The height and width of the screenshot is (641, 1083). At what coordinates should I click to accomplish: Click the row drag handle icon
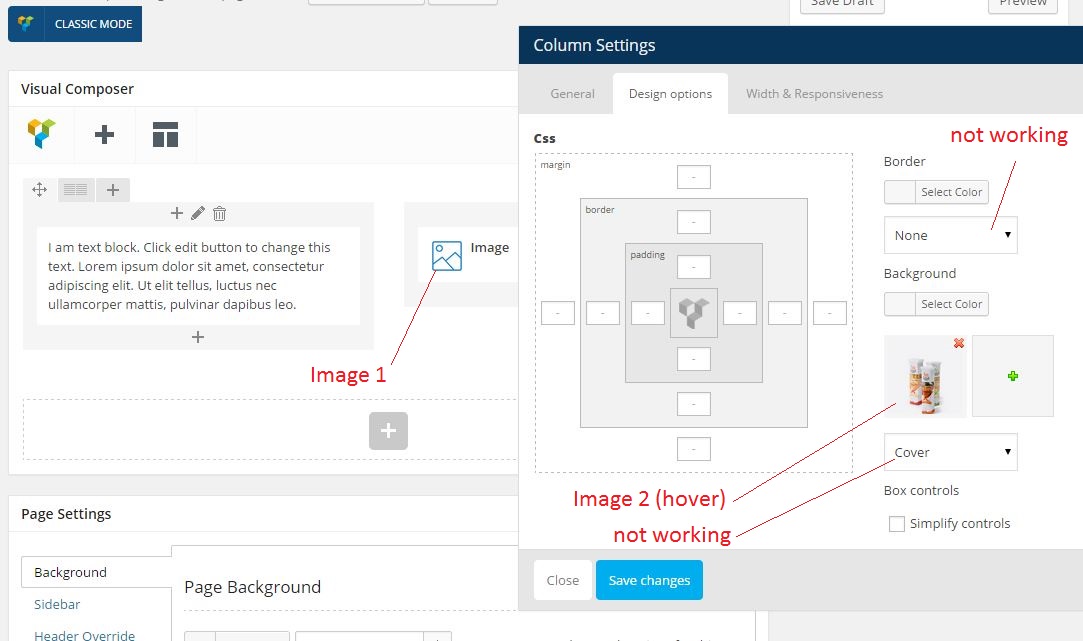tap(40, 190)
